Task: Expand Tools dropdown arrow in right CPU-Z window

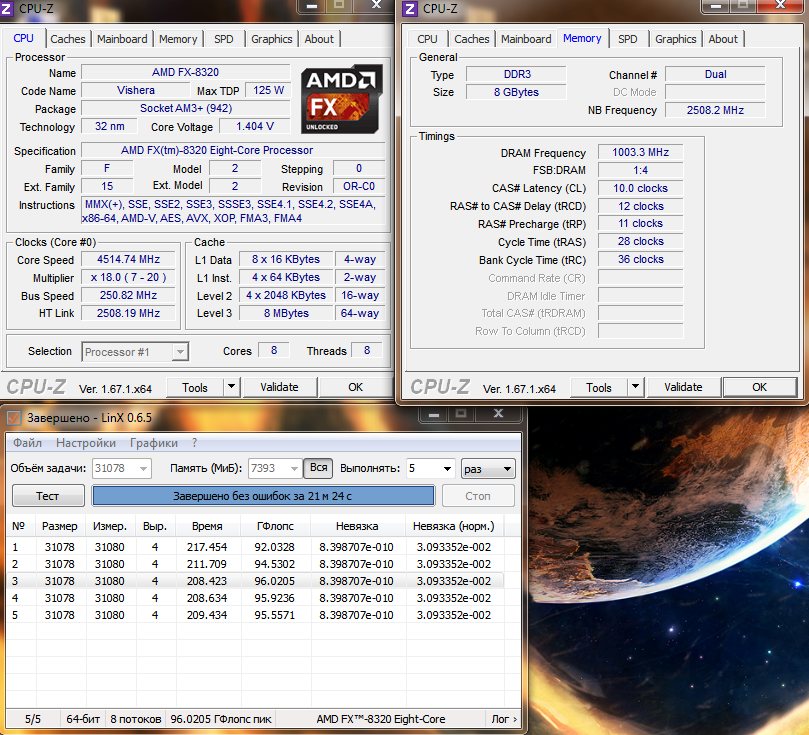Action: coord(636,387)
